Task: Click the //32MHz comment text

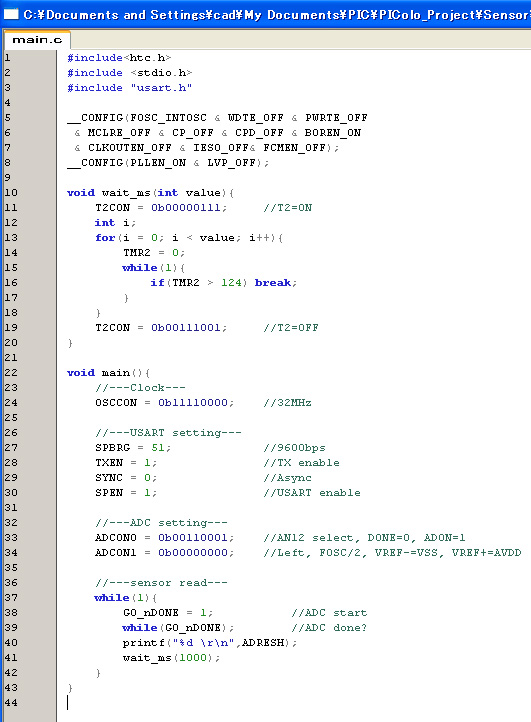Action: 287,402
